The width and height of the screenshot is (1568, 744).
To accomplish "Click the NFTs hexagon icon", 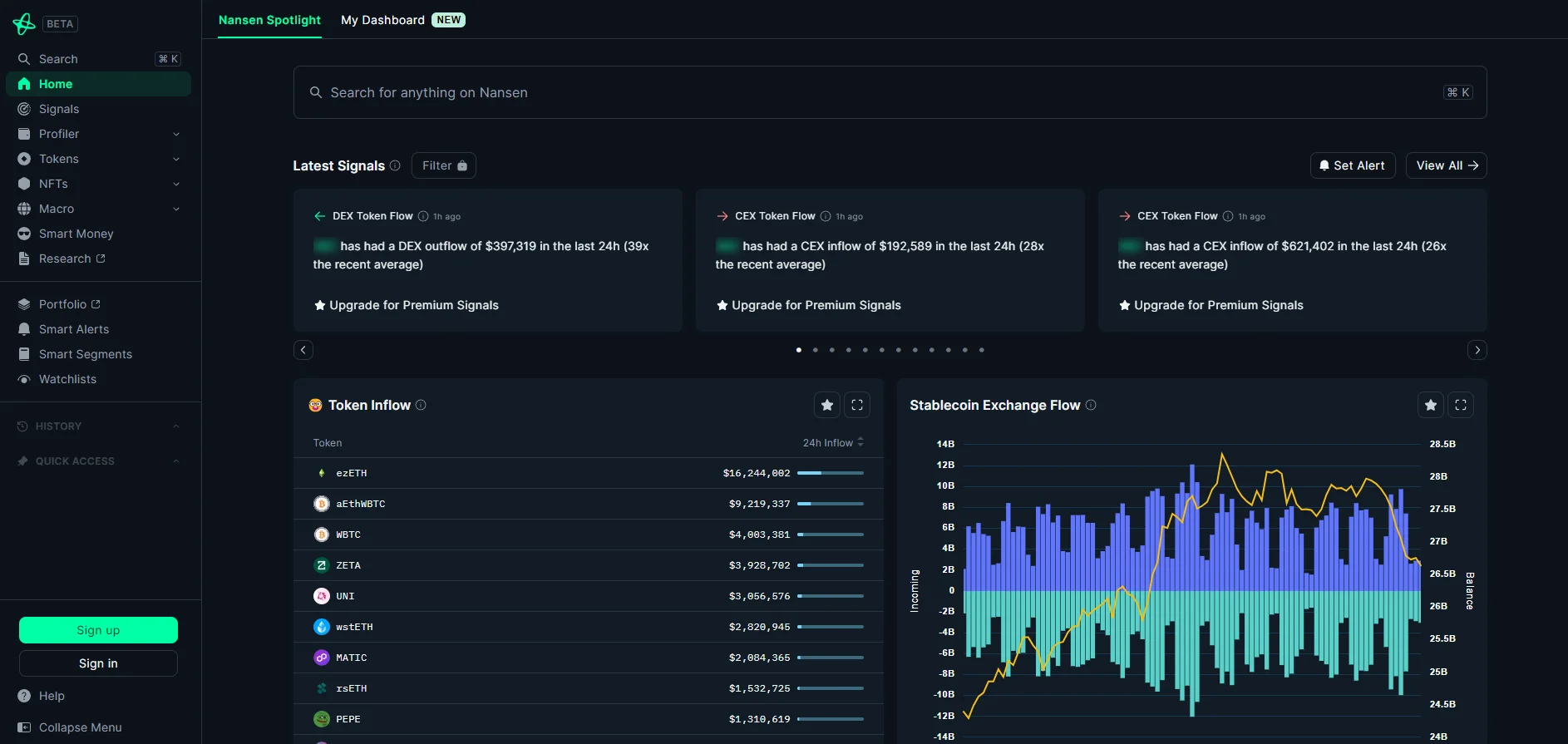I will tap(24, 184).
